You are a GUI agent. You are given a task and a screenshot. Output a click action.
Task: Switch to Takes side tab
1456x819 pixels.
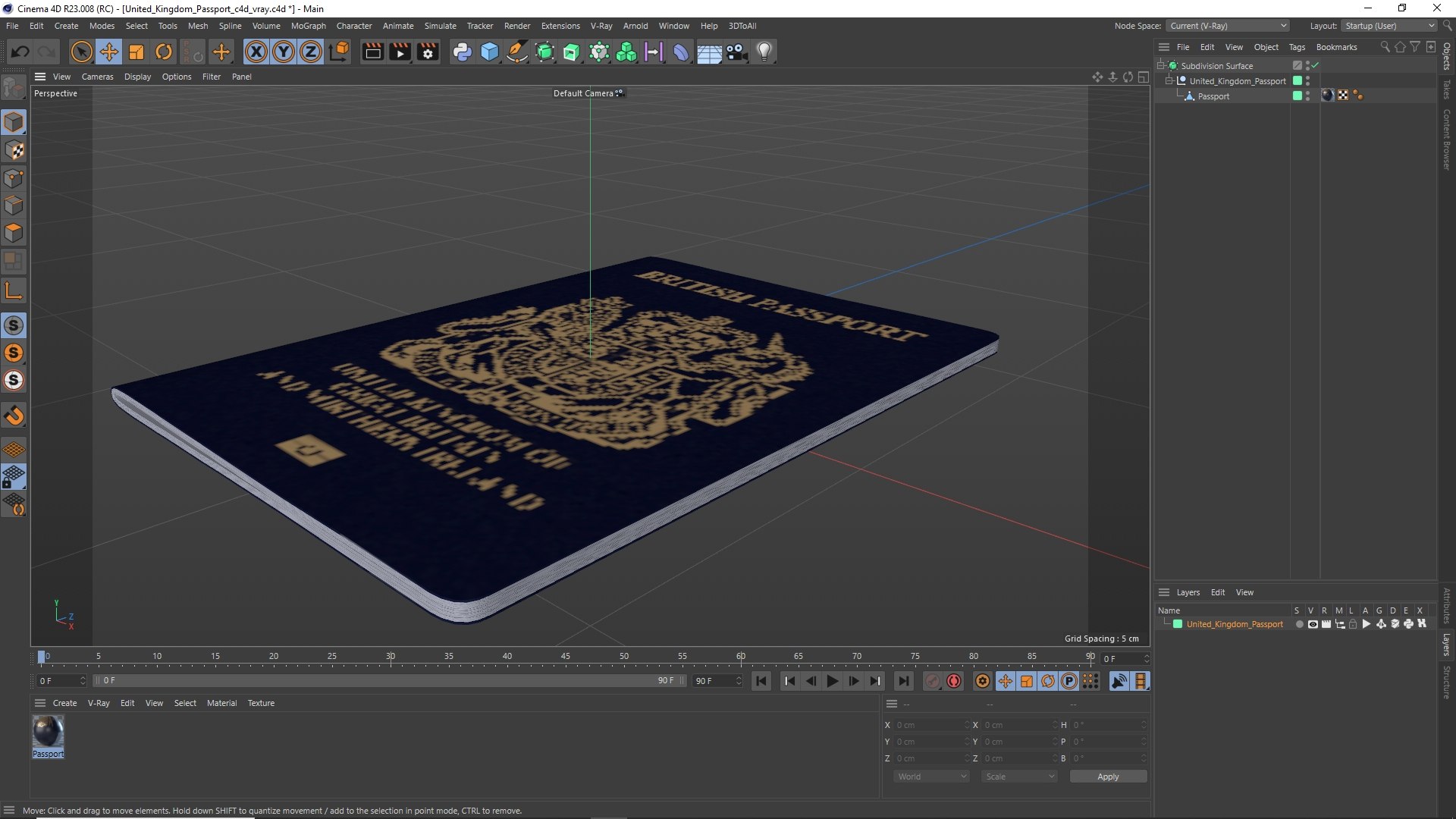click(x=1447, y=89)
